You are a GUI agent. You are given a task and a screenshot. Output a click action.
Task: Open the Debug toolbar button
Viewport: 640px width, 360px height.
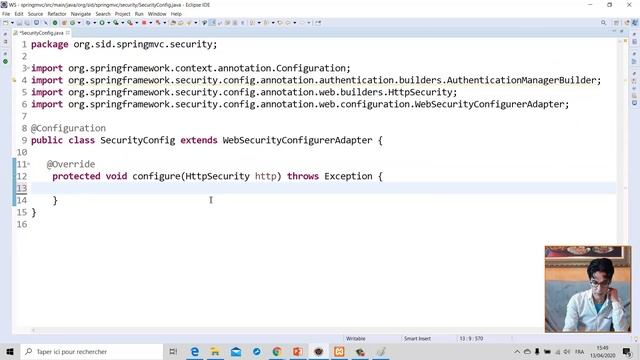[88, 23]
